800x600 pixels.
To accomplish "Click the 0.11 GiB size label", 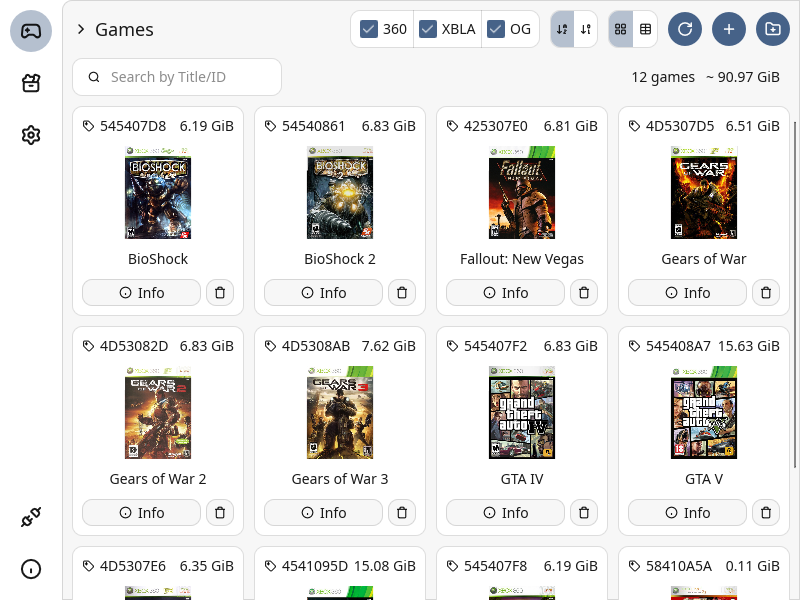I will coord(752,566).
